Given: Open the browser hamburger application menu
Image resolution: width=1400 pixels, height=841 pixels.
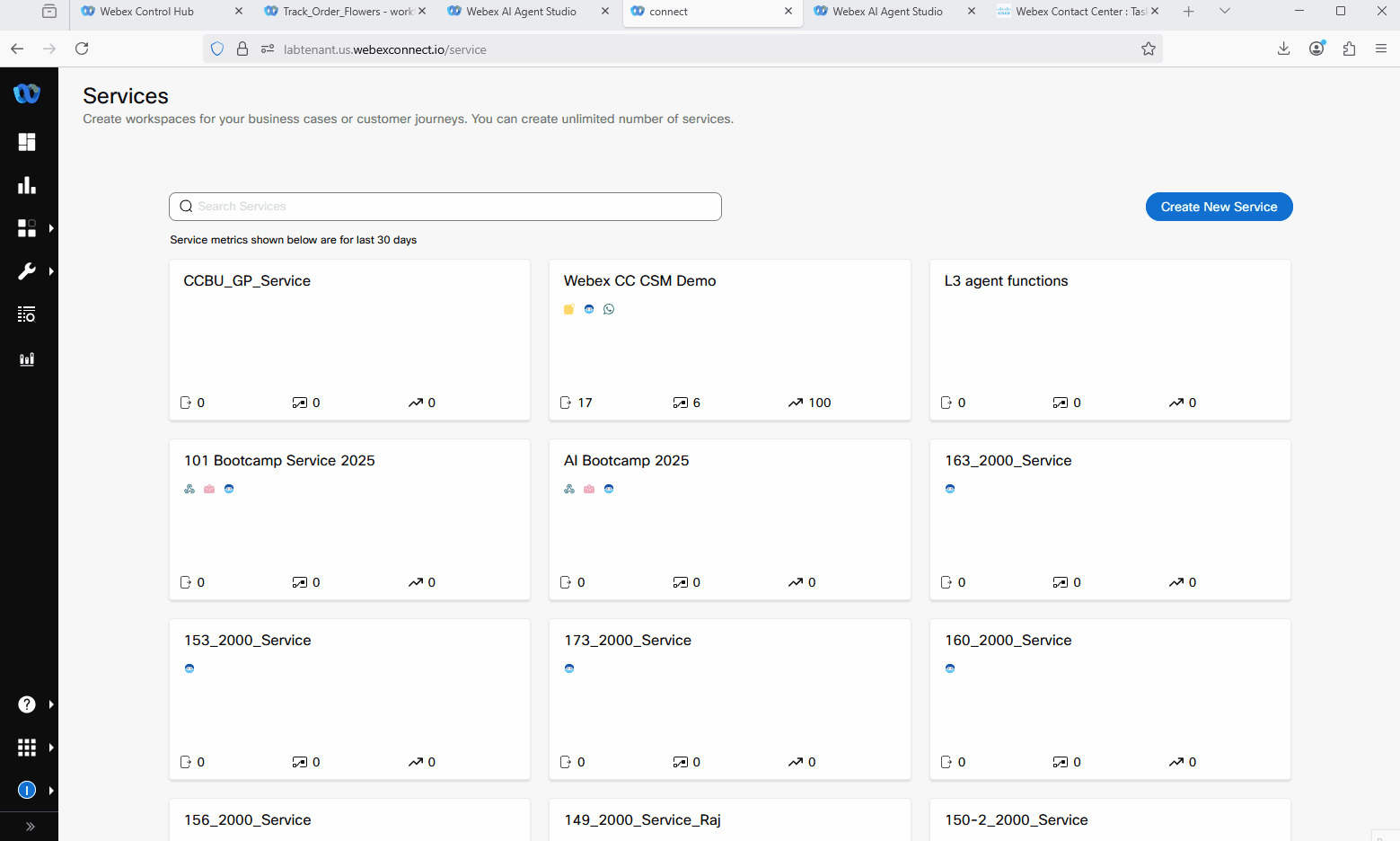Looking at the screenshot, I should [x=1380, y=49].
